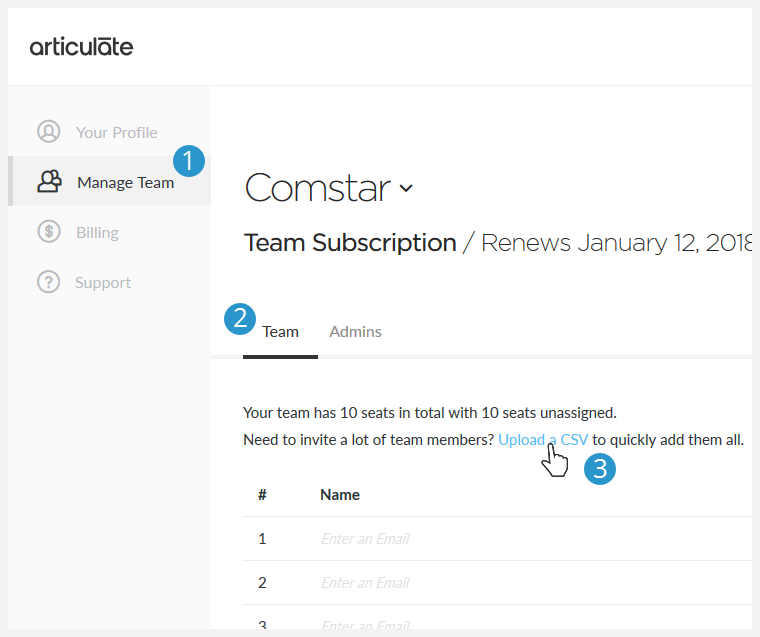Click the Billing dollar sign icon
The image size is (760, 637).
(x=48, y=232)
